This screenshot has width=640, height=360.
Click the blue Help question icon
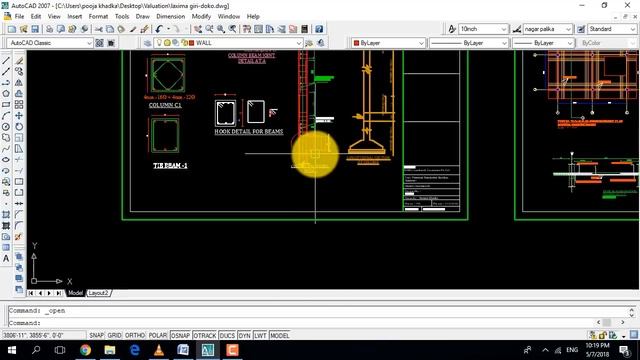[x=319, y=29]
